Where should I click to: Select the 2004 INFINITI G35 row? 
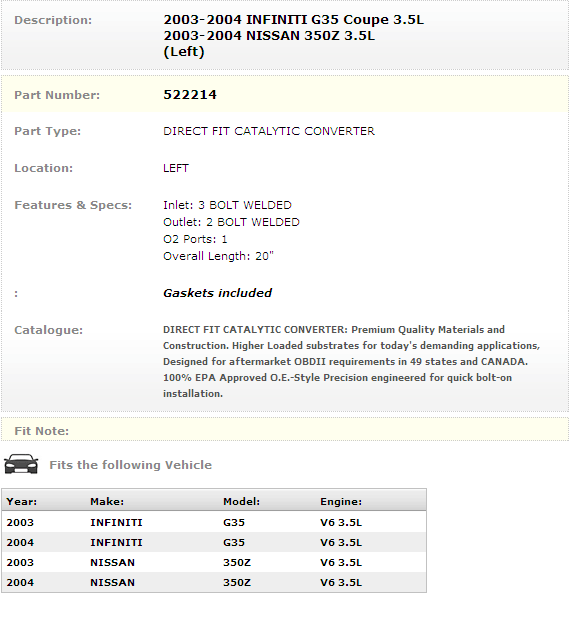pos(214,542)
